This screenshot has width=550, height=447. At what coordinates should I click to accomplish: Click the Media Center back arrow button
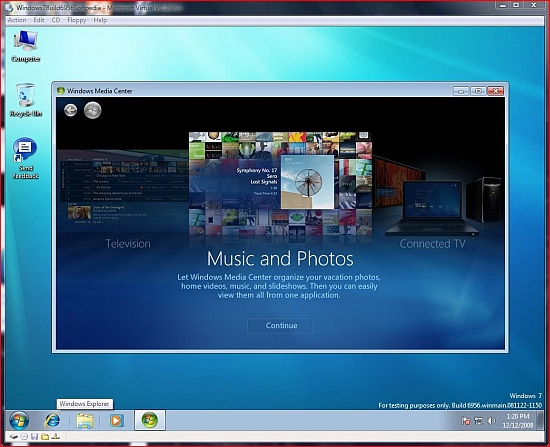point(71,110)
